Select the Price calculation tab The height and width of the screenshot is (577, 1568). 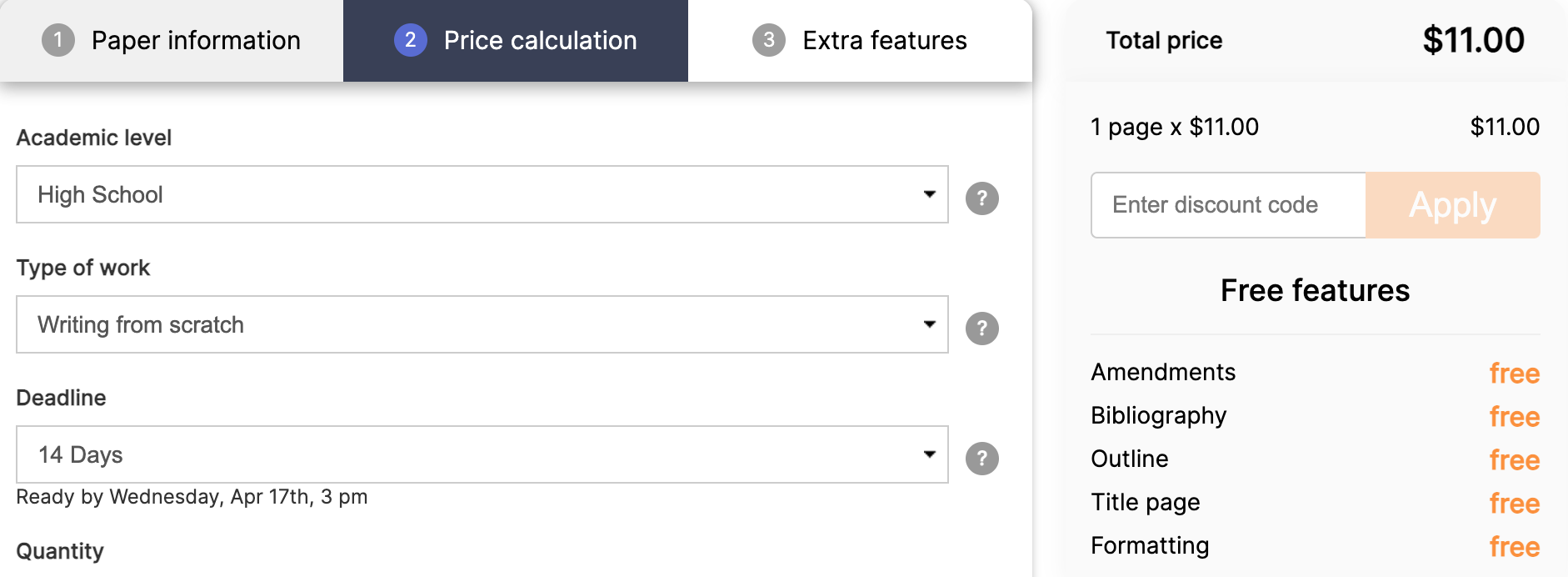coord(516,41)
